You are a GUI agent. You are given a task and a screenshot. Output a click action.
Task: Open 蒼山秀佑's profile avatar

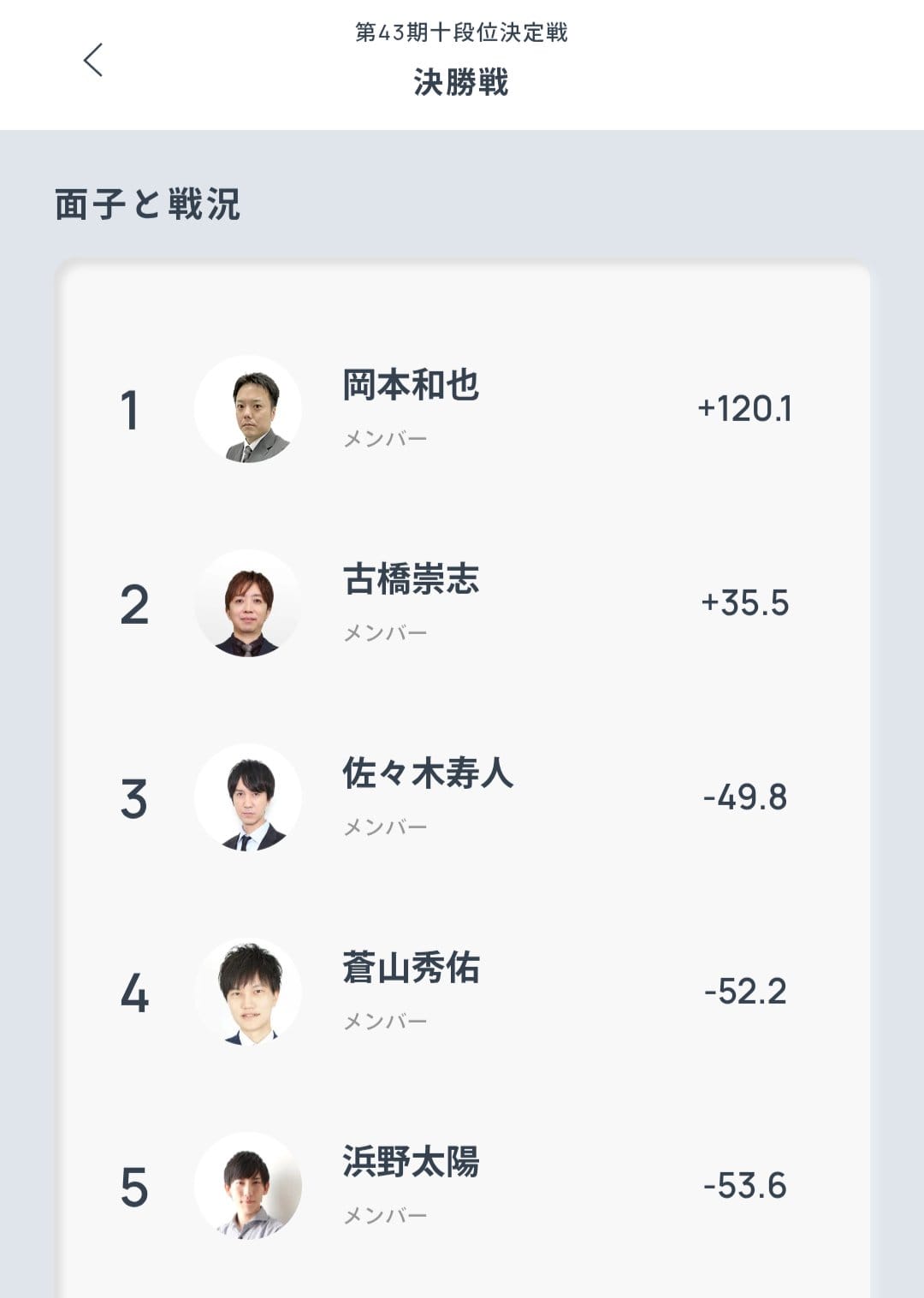[248, 992]
